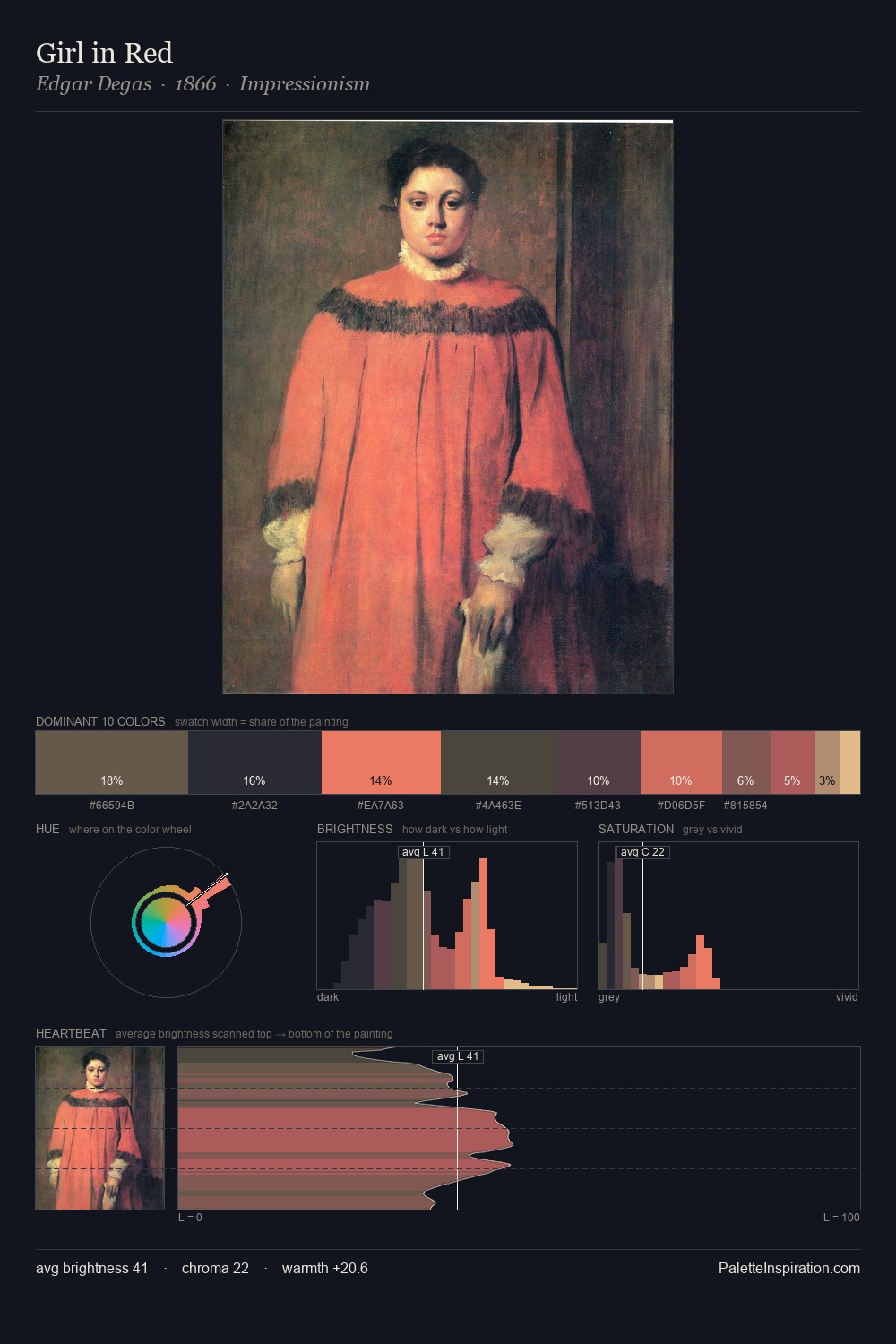This screenshot has width=896, height=1344.
Task: Click the 'avg L 41' label in the brightness histogram
Action: pyautogui.click(x=423, y=852)
